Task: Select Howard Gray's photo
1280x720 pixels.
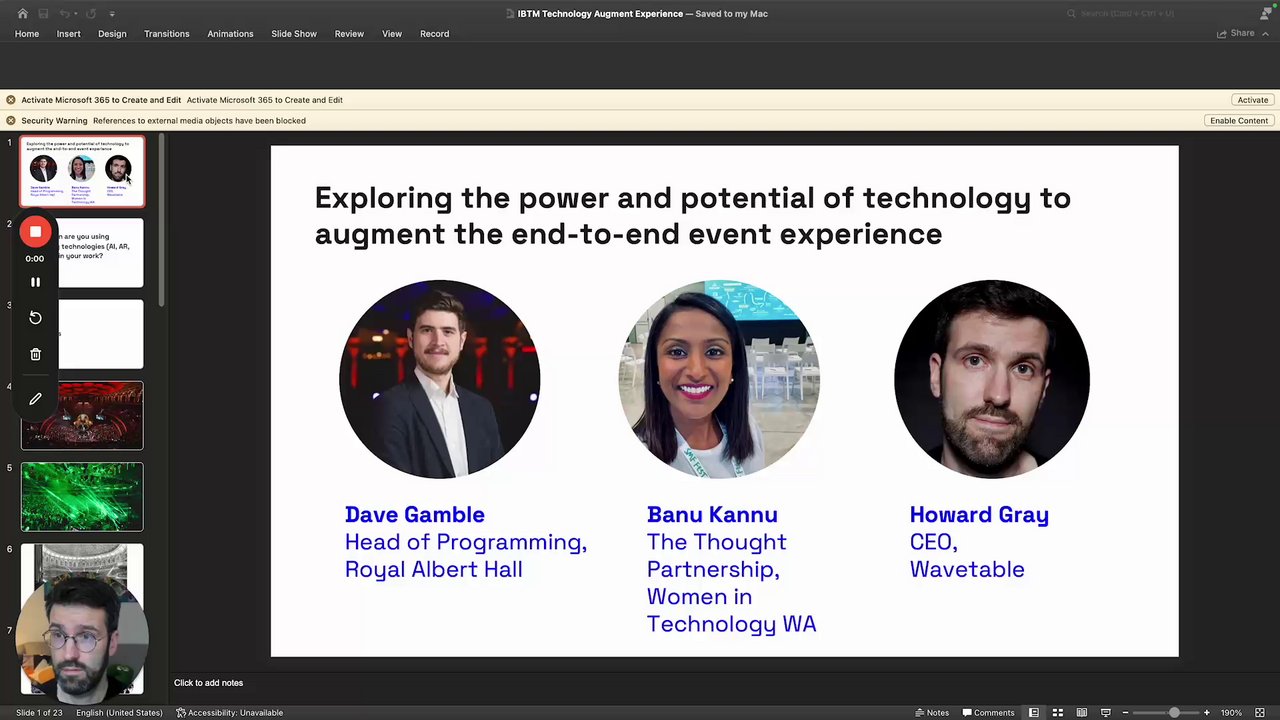Action: tap(992, 379)
